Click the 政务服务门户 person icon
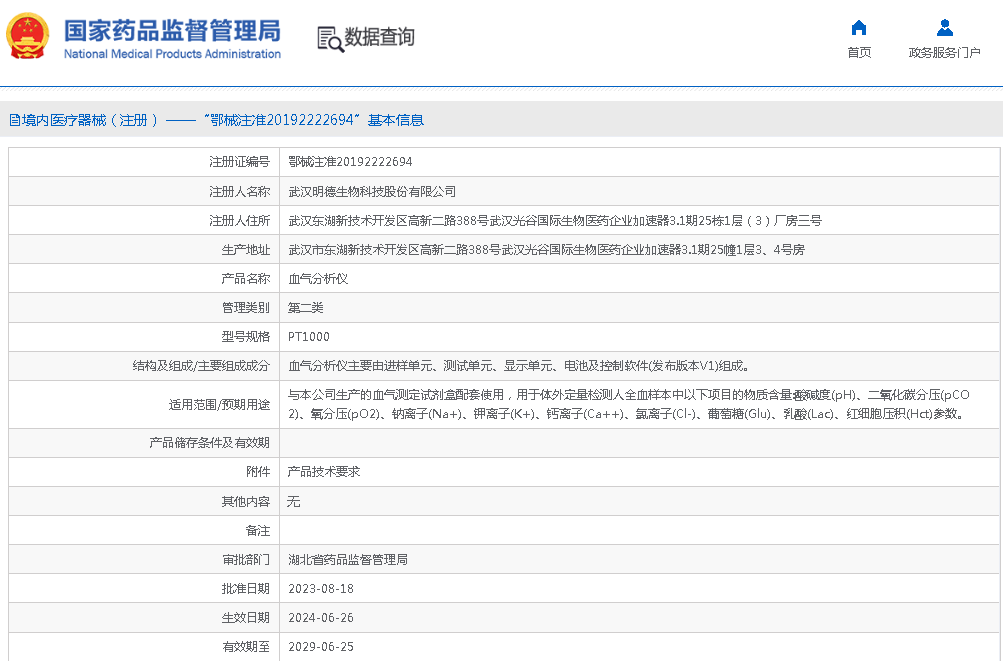This screenshot has width=1003, height=661. (x=944, y=28)
